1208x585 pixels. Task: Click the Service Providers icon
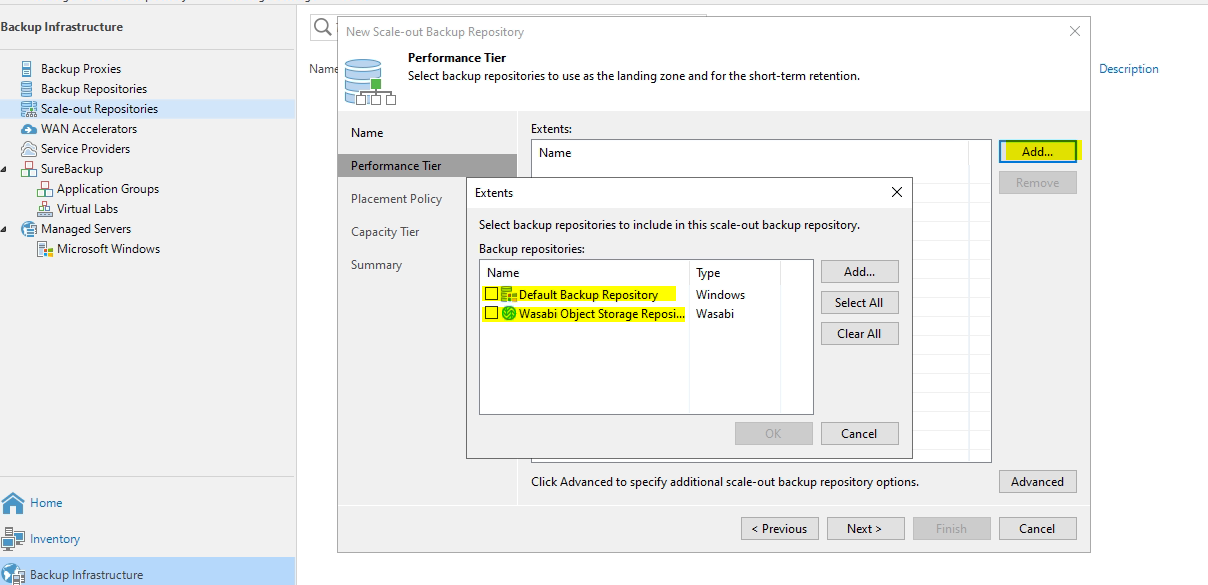[x=28, y=149]
